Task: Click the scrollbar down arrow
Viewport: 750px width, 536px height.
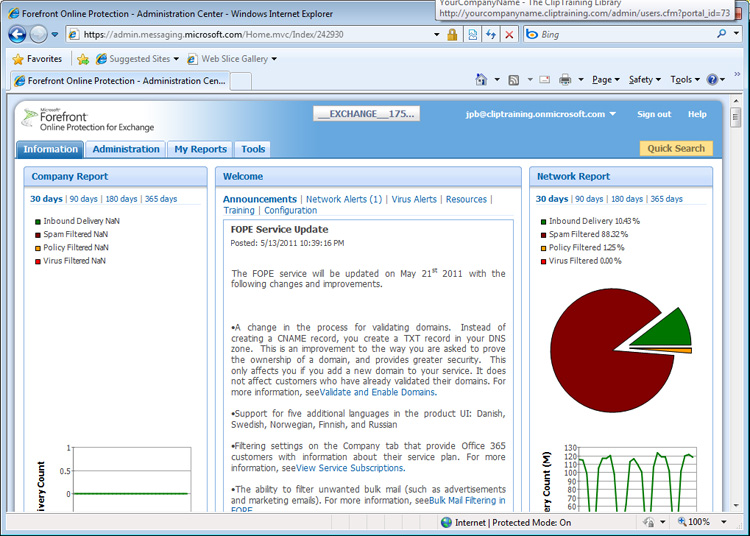Action: coord(736,505)
